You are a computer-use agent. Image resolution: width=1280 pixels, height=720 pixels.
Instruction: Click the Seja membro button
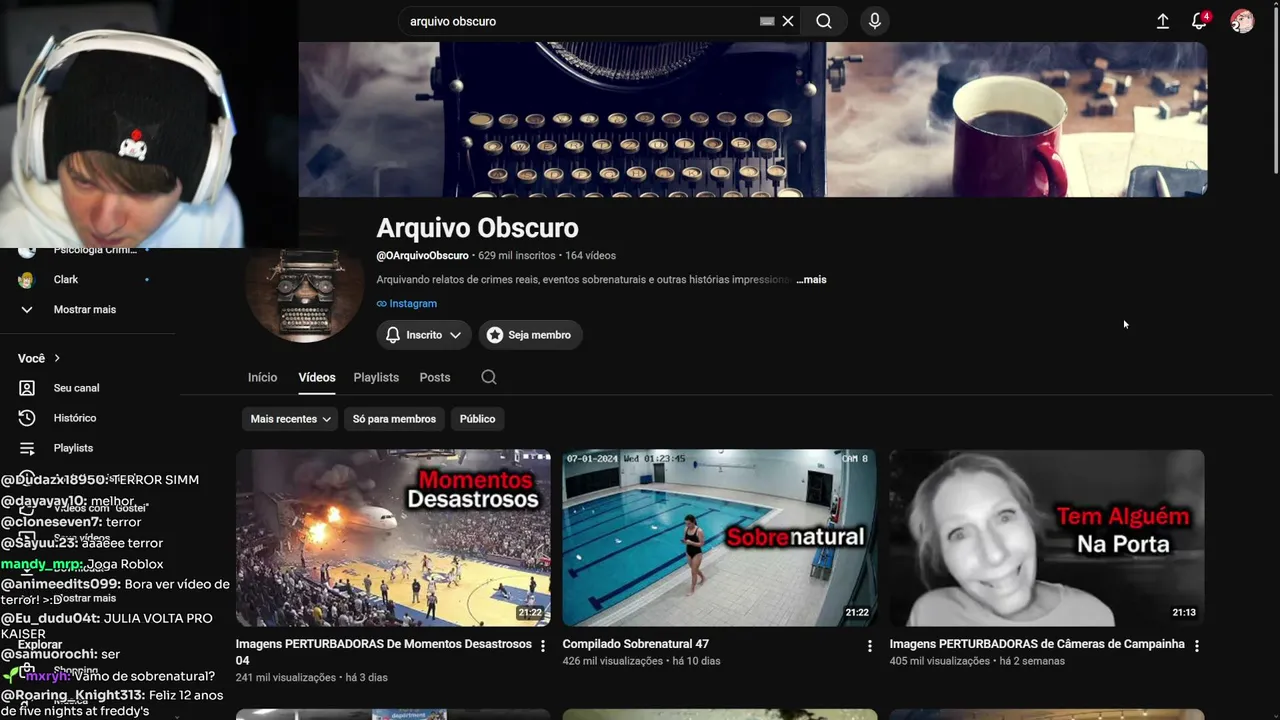[530, 335]
